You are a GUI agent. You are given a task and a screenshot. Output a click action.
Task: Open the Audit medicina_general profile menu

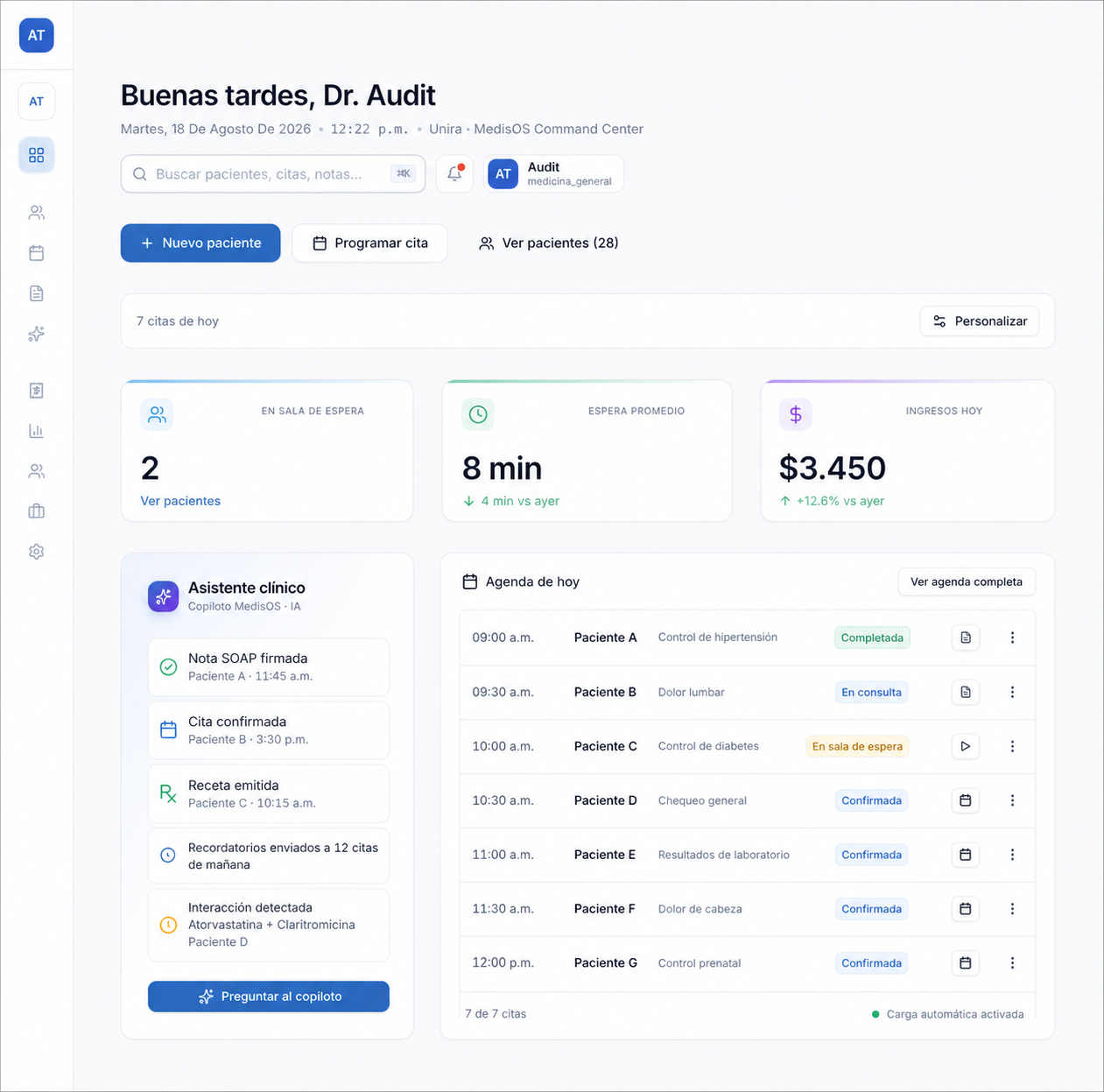point(553,173)
